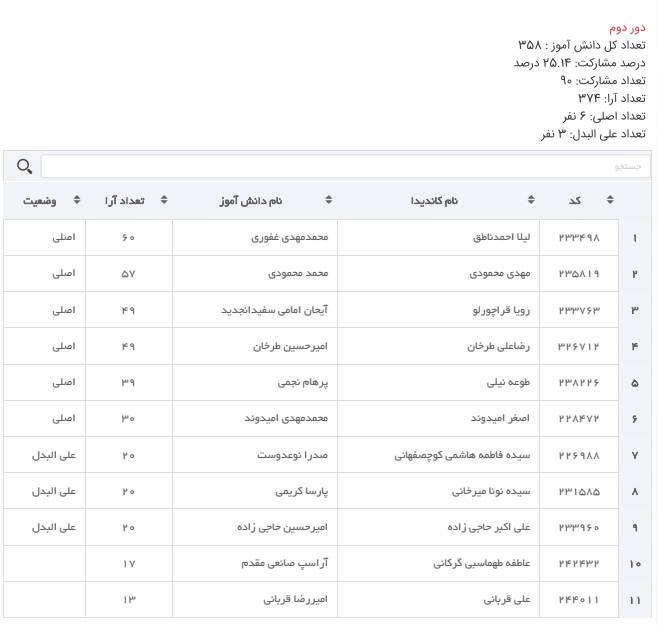The height and width of the screenshot is (625, 658).
Task: Select candidate code ۲۳۳۴۹۸ in first row
Action: 579,238
